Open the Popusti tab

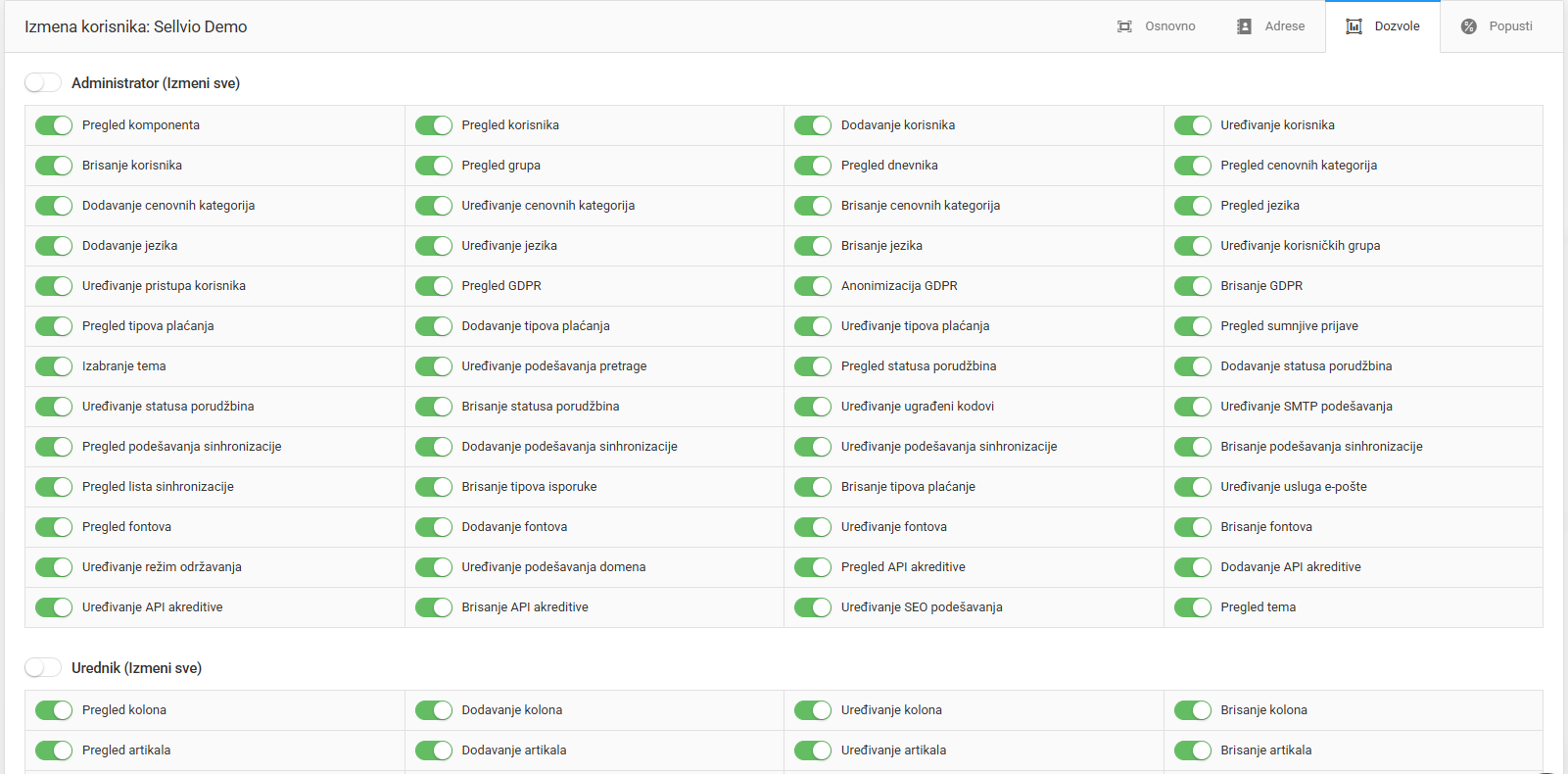tap(1510, 26)
